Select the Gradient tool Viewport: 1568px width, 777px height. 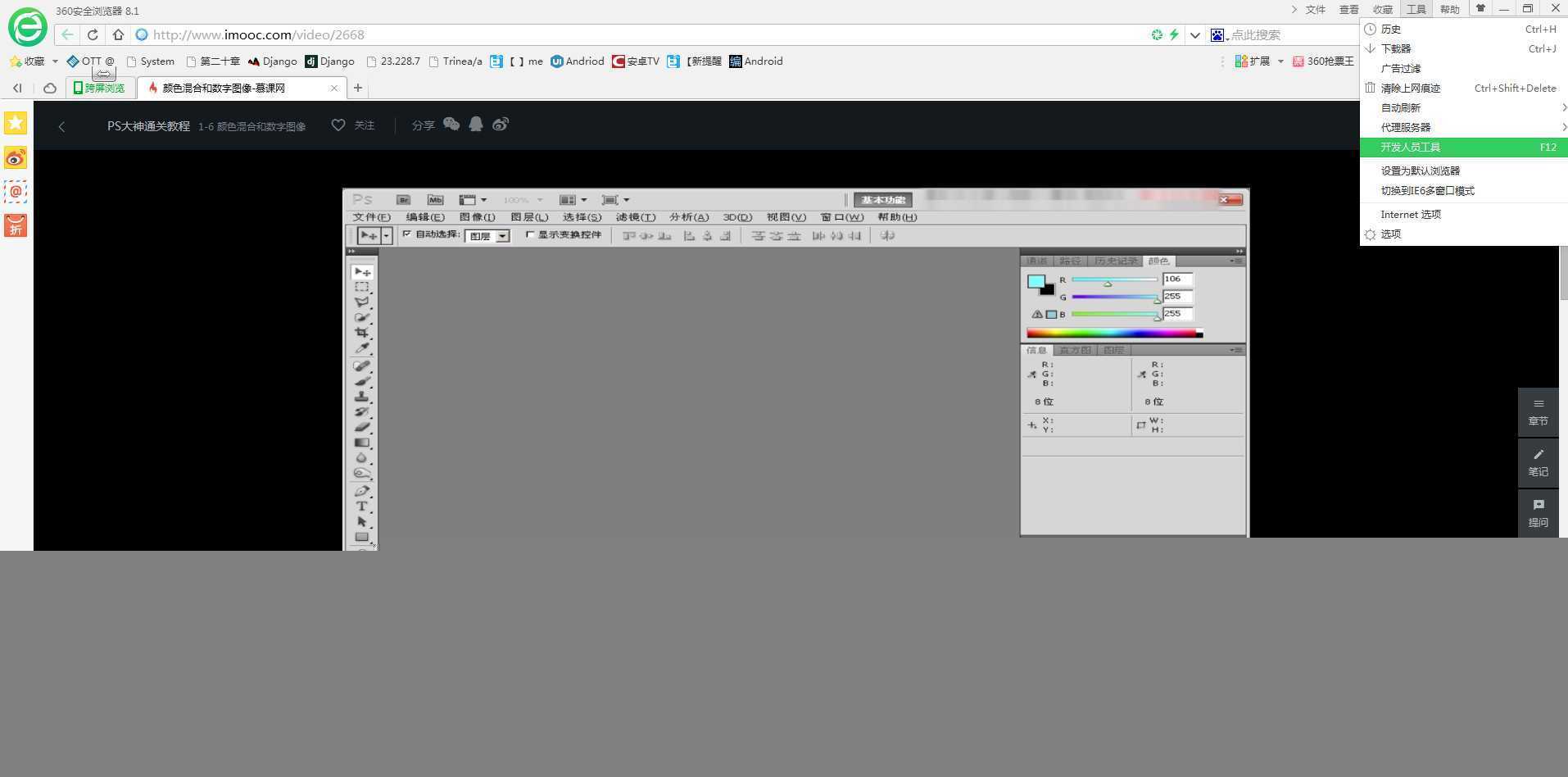(x=362, y=443)
